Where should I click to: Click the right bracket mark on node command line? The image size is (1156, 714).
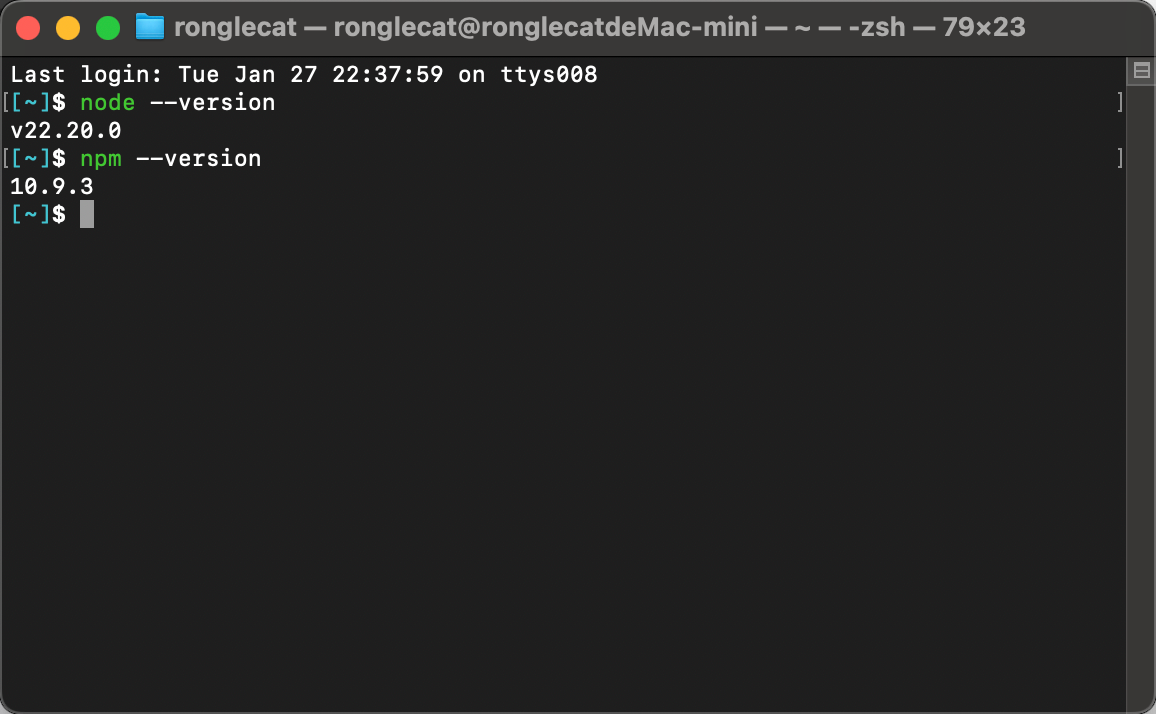point(1120,103)
